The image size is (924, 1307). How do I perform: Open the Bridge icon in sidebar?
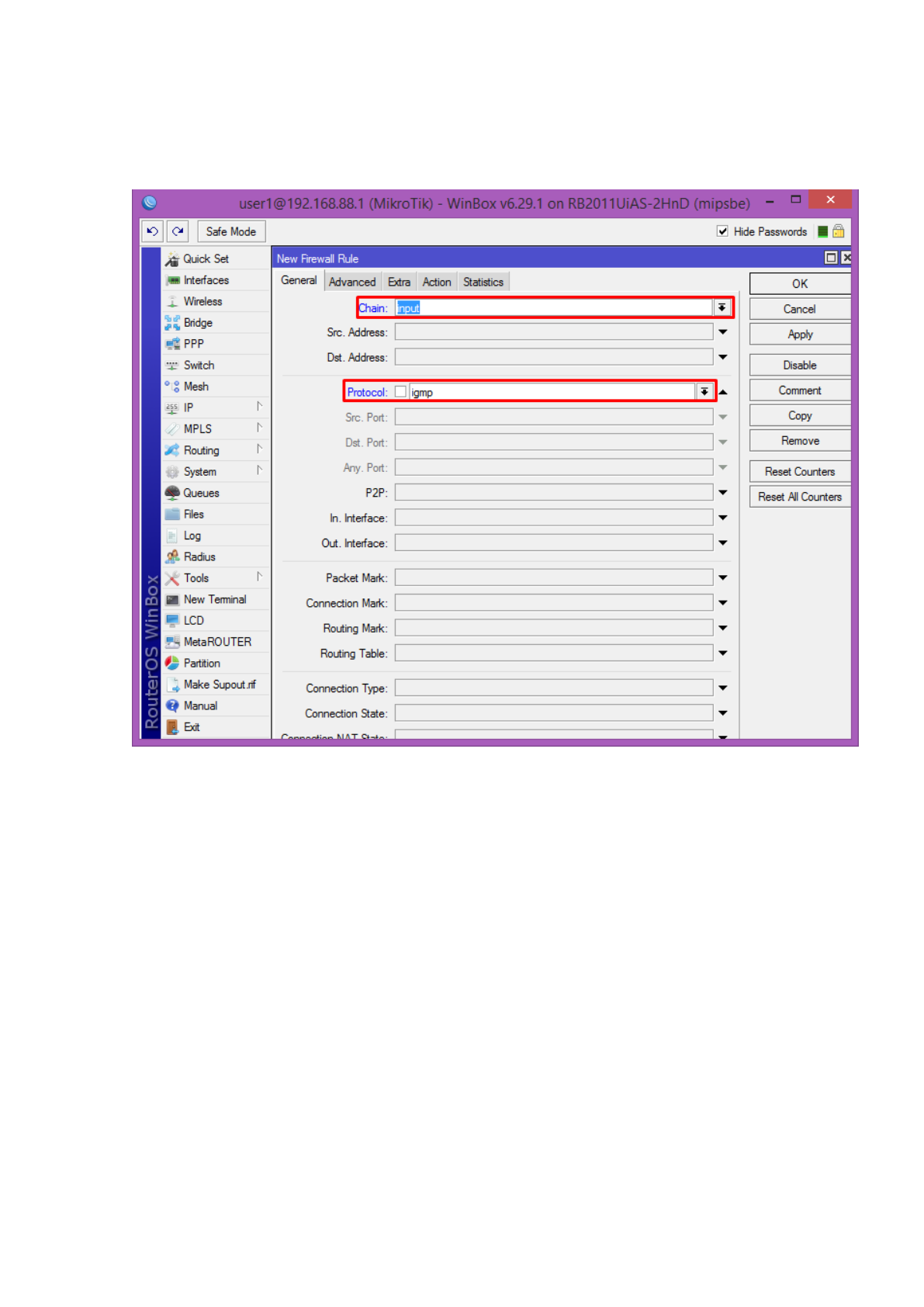pyautogui.click(x=172, y=323)
